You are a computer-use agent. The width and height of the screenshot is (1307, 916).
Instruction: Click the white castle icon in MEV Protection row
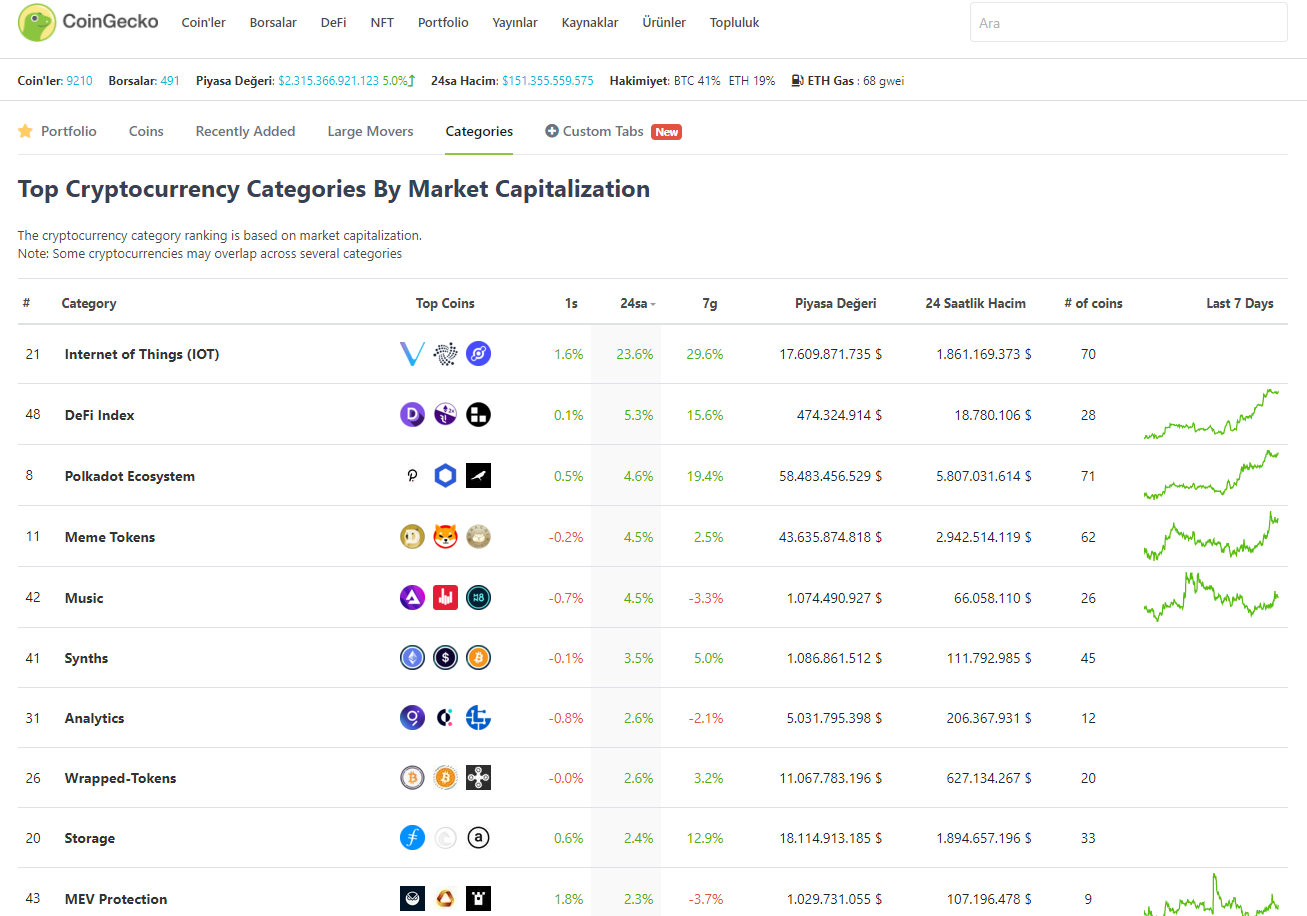478,899
